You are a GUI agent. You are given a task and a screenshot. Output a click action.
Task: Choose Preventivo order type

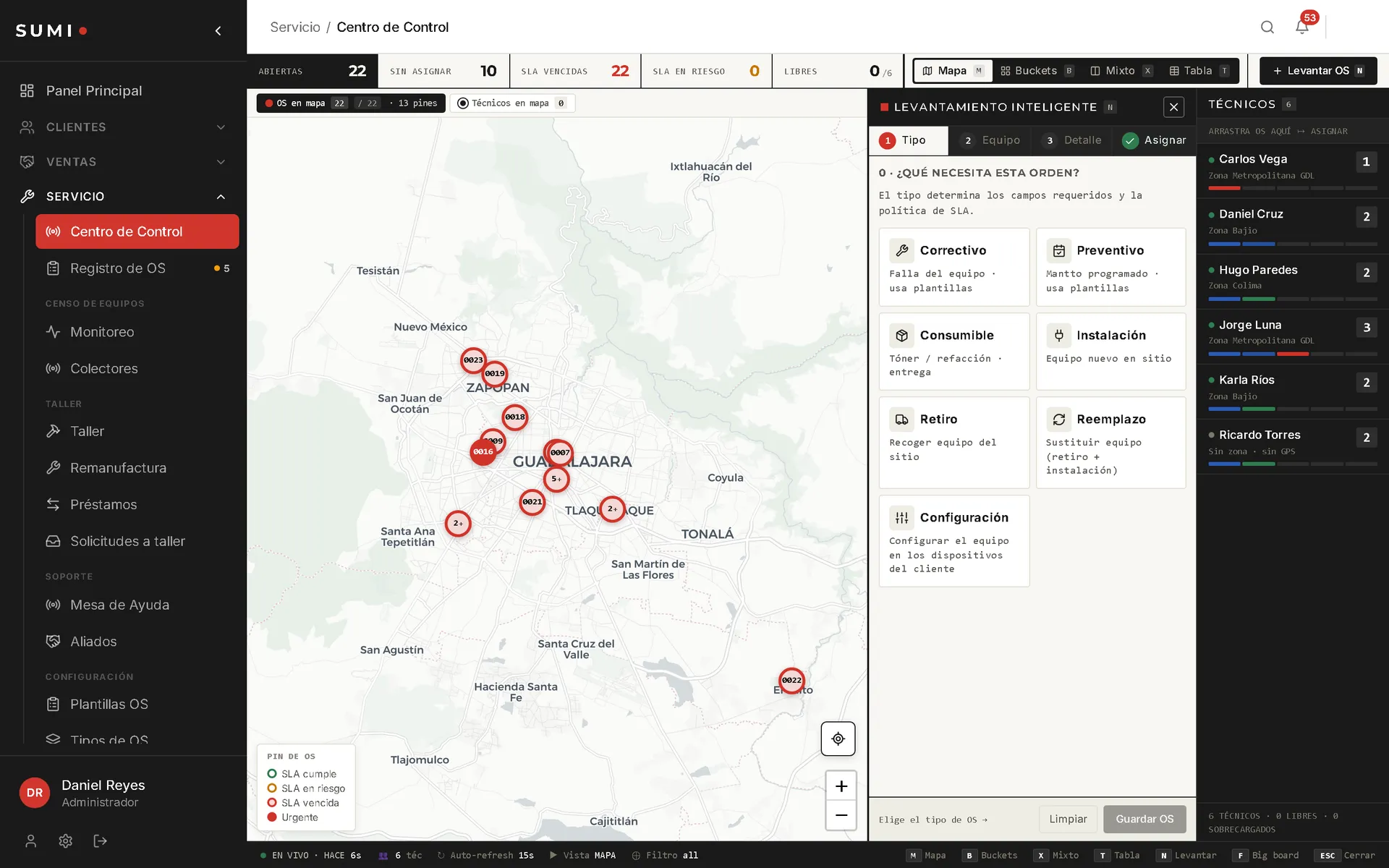pyautogui.click(x=1110, y=267)
